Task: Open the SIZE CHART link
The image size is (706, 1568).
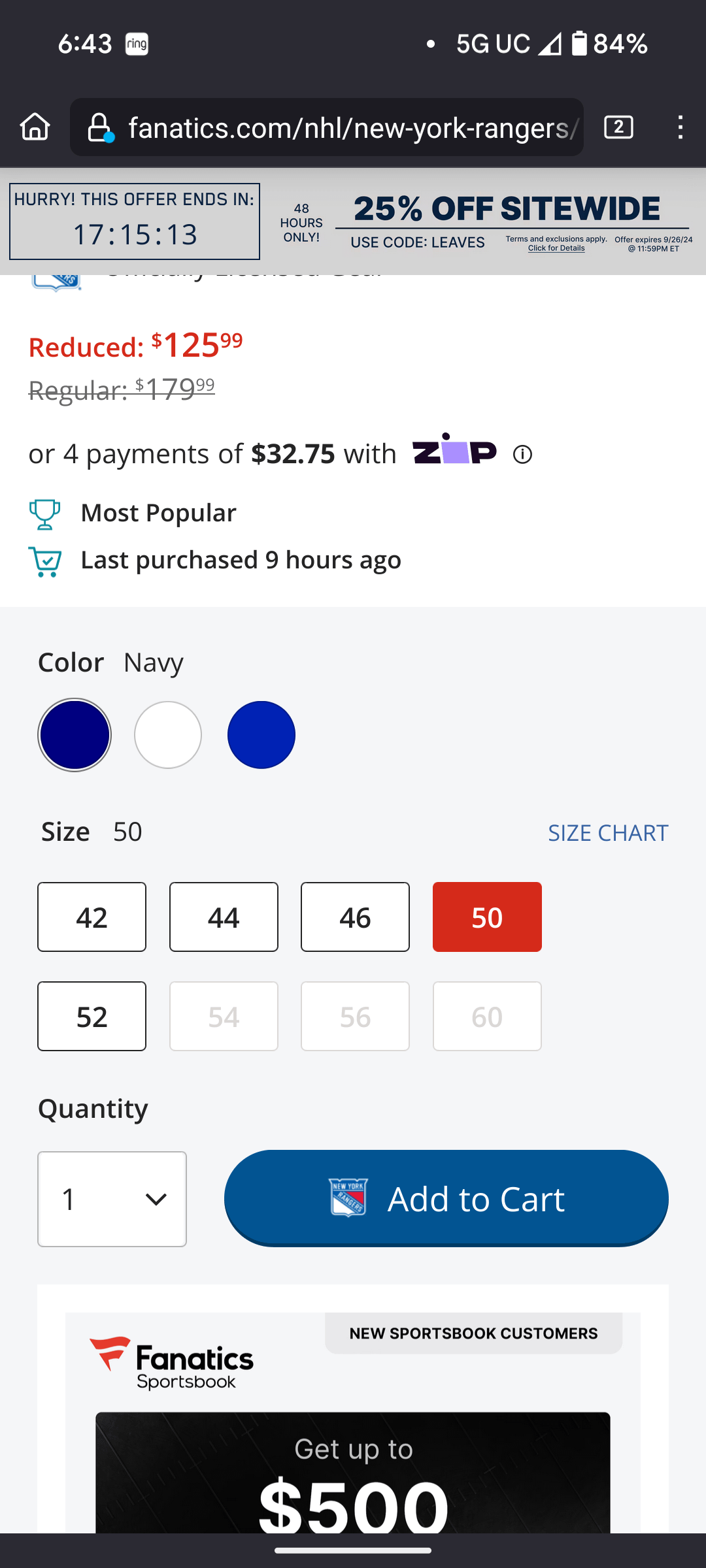Action: pos(607,833)
